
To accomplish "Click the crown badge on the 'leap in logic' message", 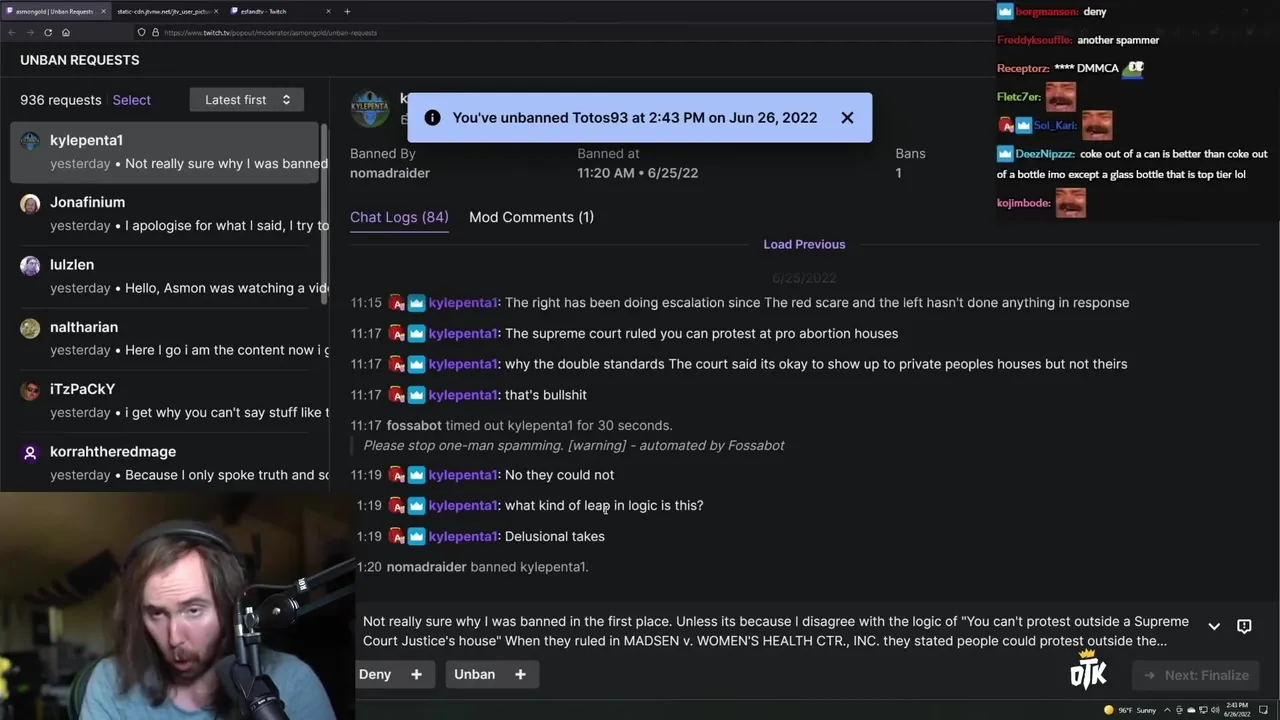I will [x=416, y=505].
